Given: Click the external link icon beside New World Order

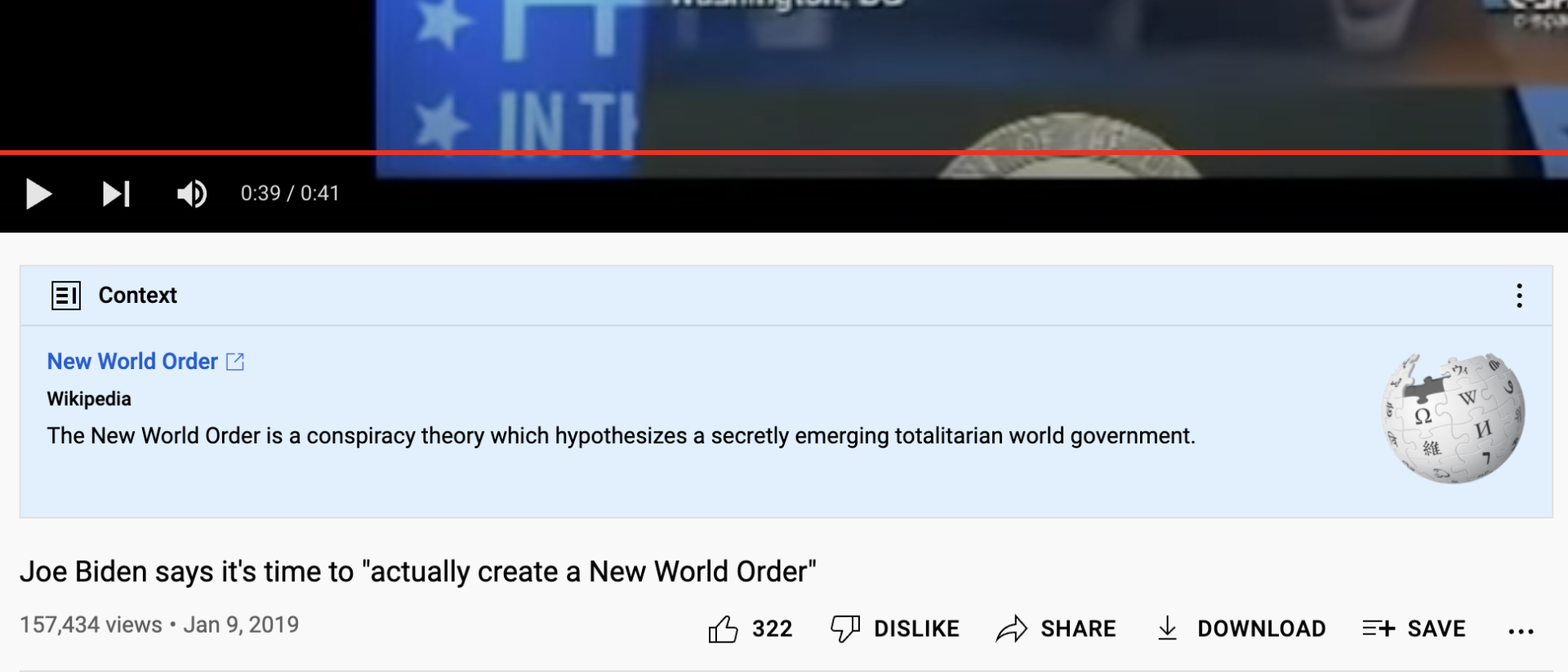Looking at the screenshot, I should [x=235, y=361].
